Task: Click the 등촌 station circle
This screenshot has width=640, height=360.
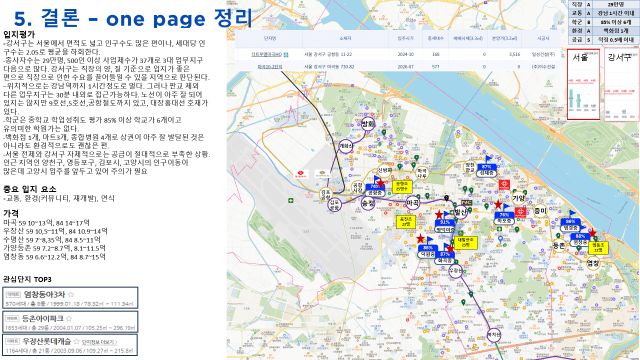Action: tap(559, 246)
